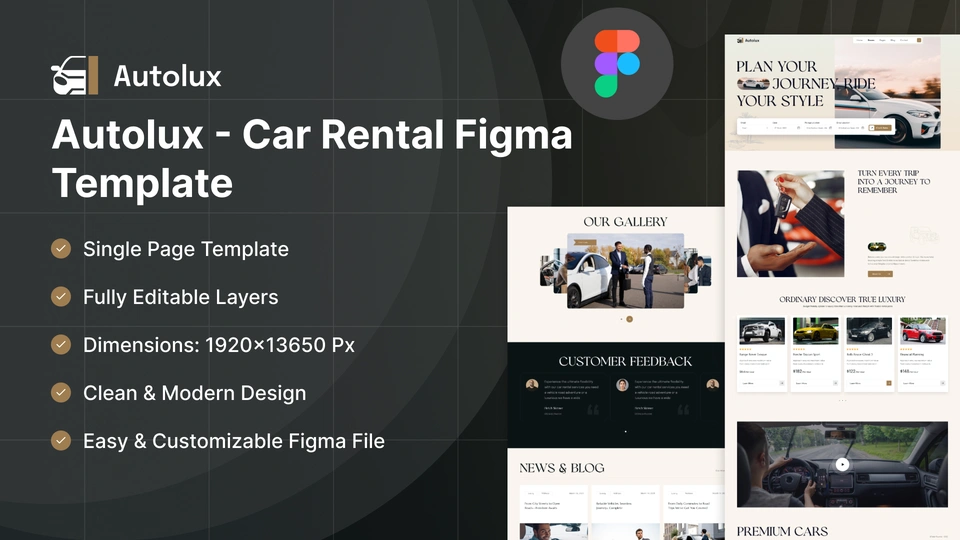Click the arrow icon on the white truck card
The height and width of the screenshot is (540, 960).
(782, 383)
